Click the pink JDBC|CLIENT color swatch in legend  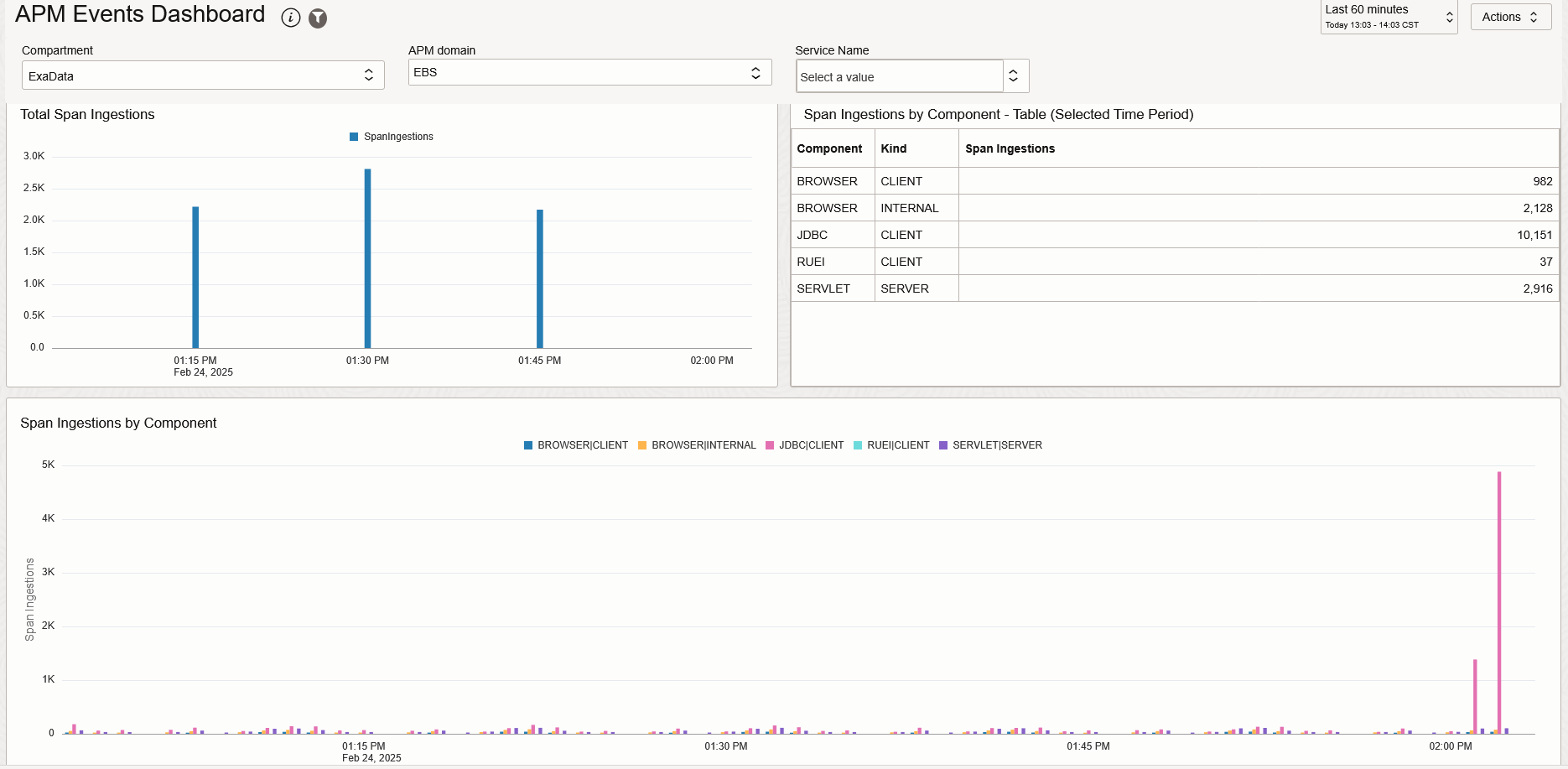[x=769, y=445]
